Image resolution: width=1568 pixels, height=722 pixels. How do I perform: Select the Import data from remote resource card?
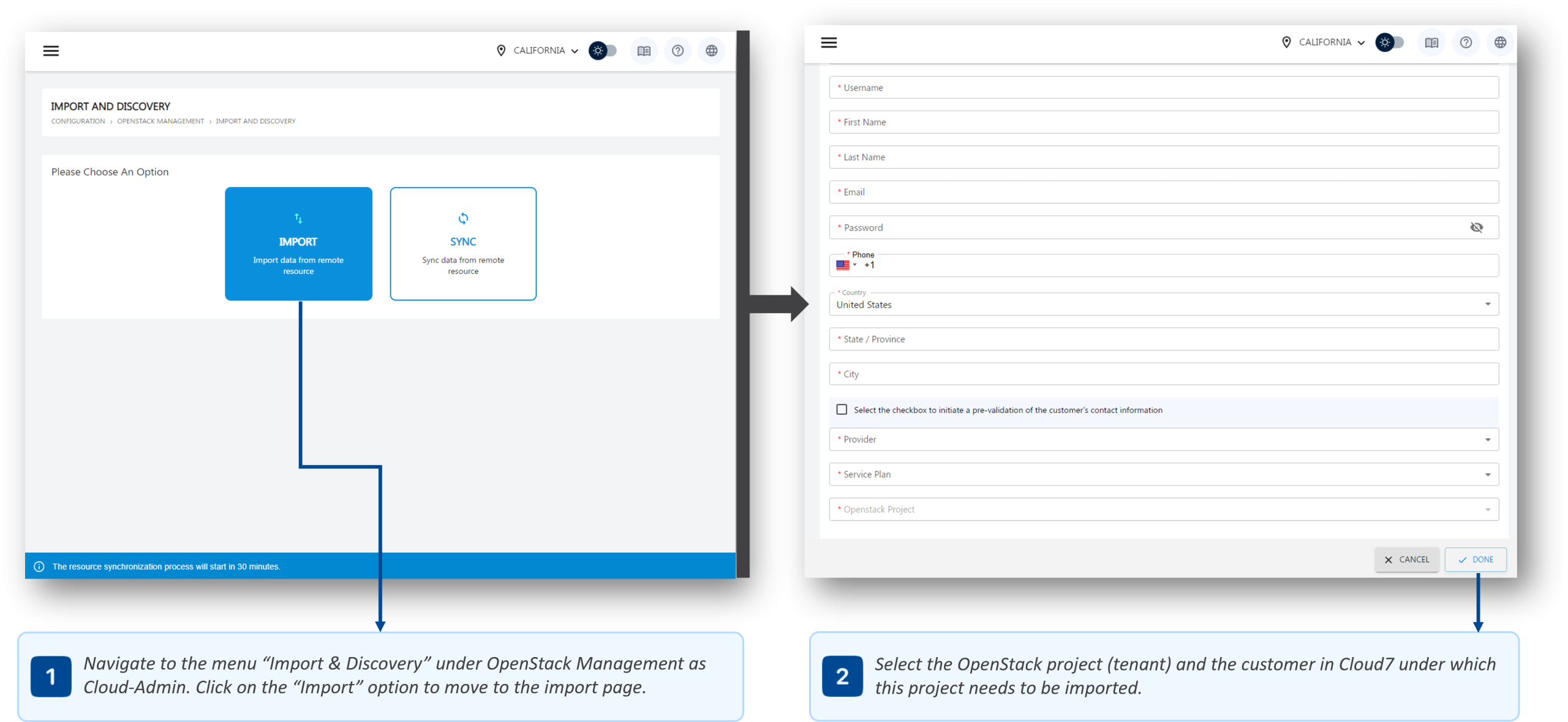(x=298, y=243)
